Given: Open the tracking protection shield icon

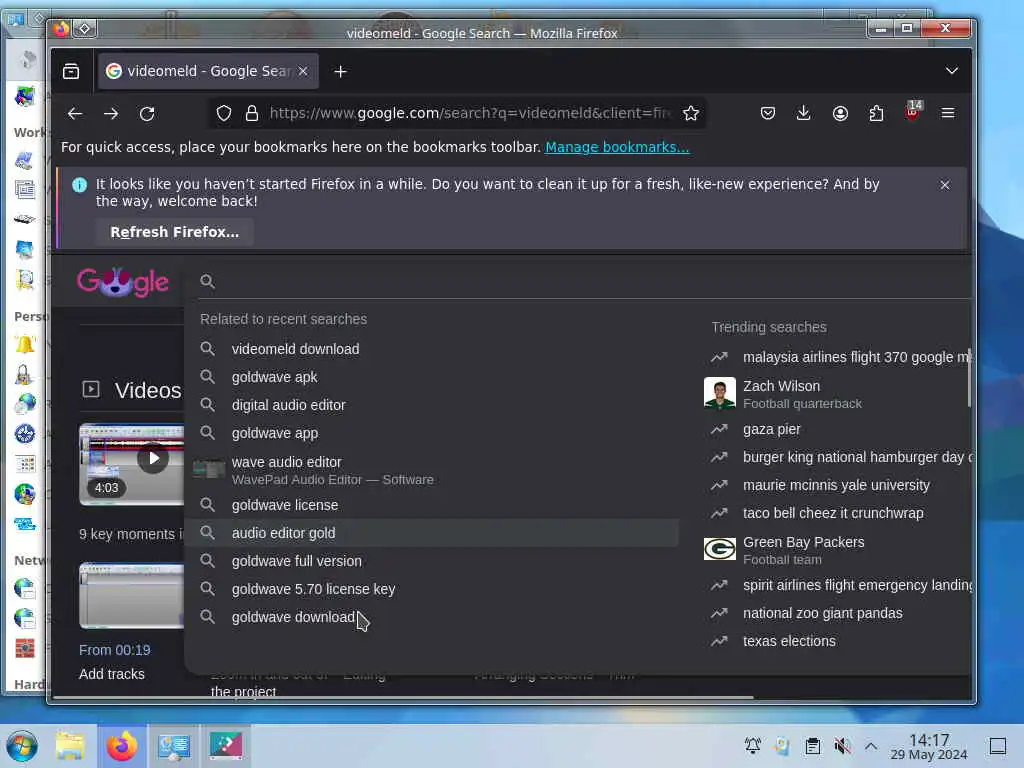Looking at the screenshot, I should 224,114.
